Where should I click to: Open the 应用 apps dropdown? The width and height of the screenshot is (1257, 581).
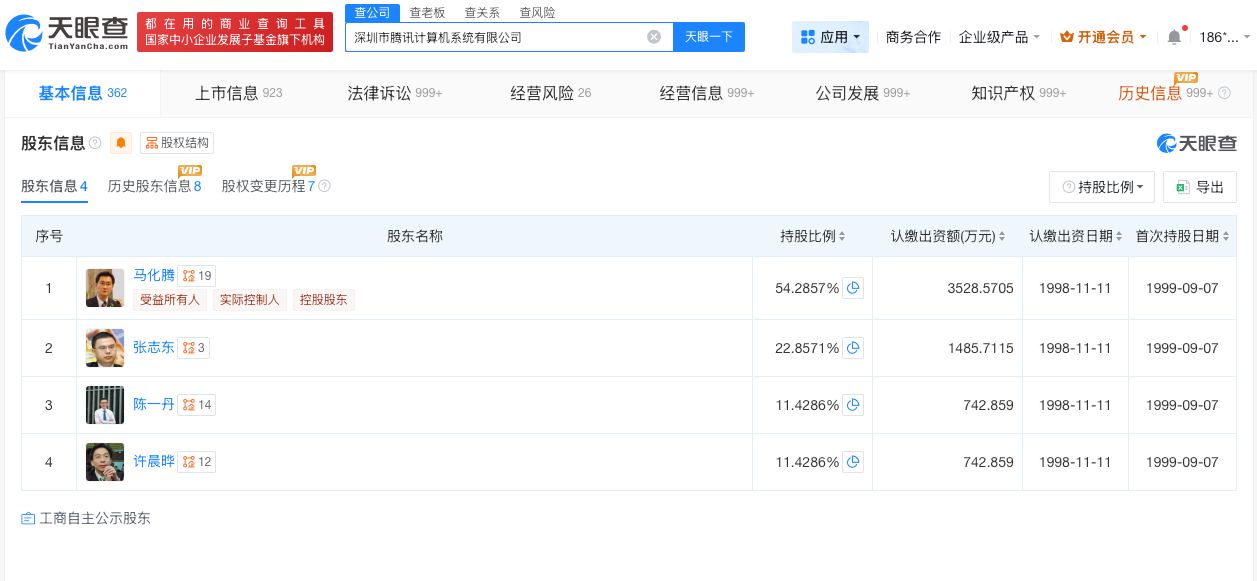[x=830, y=35]
